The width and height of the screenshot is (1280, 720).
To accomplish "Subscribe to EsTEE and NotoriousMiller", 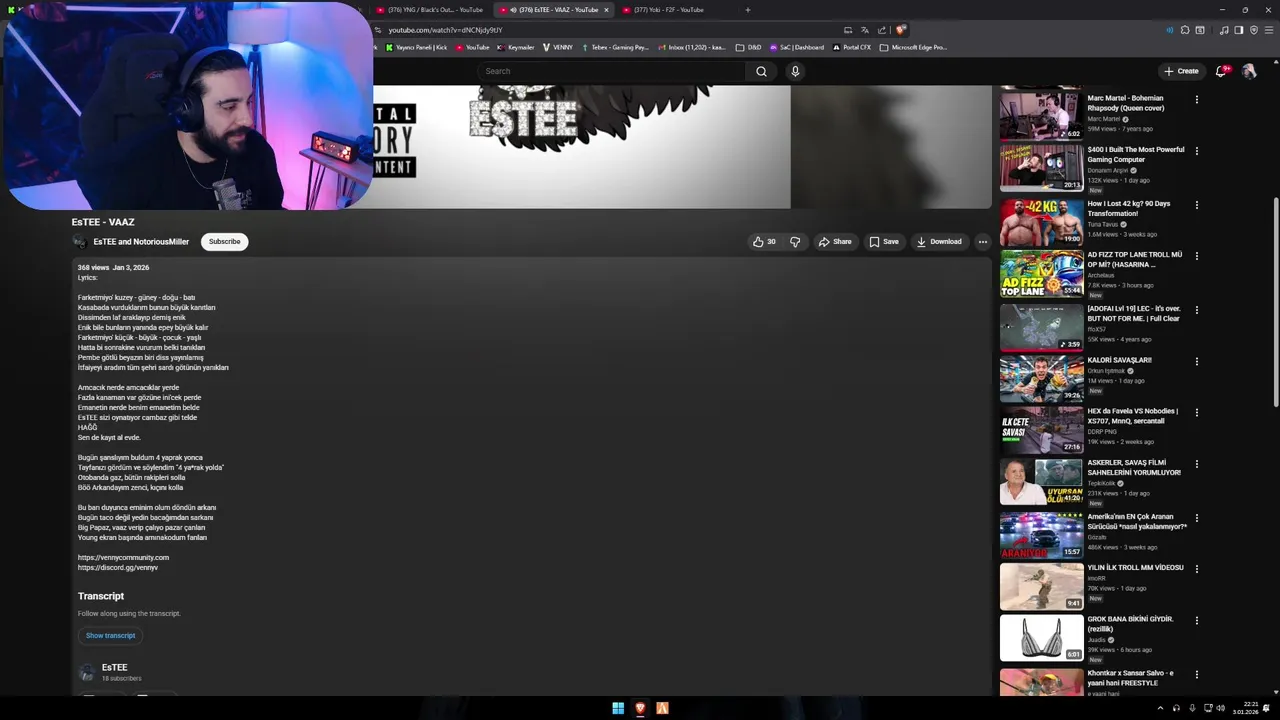I will click(x=224, y=241).
